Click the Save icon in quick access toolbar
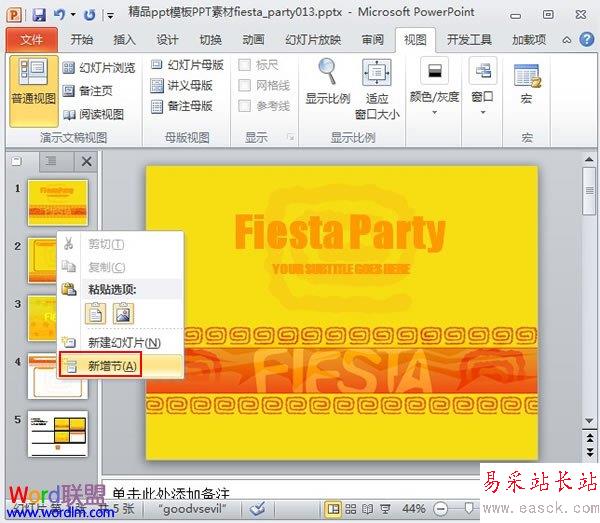This screenshot has height=523, width=600. point(39,15)
